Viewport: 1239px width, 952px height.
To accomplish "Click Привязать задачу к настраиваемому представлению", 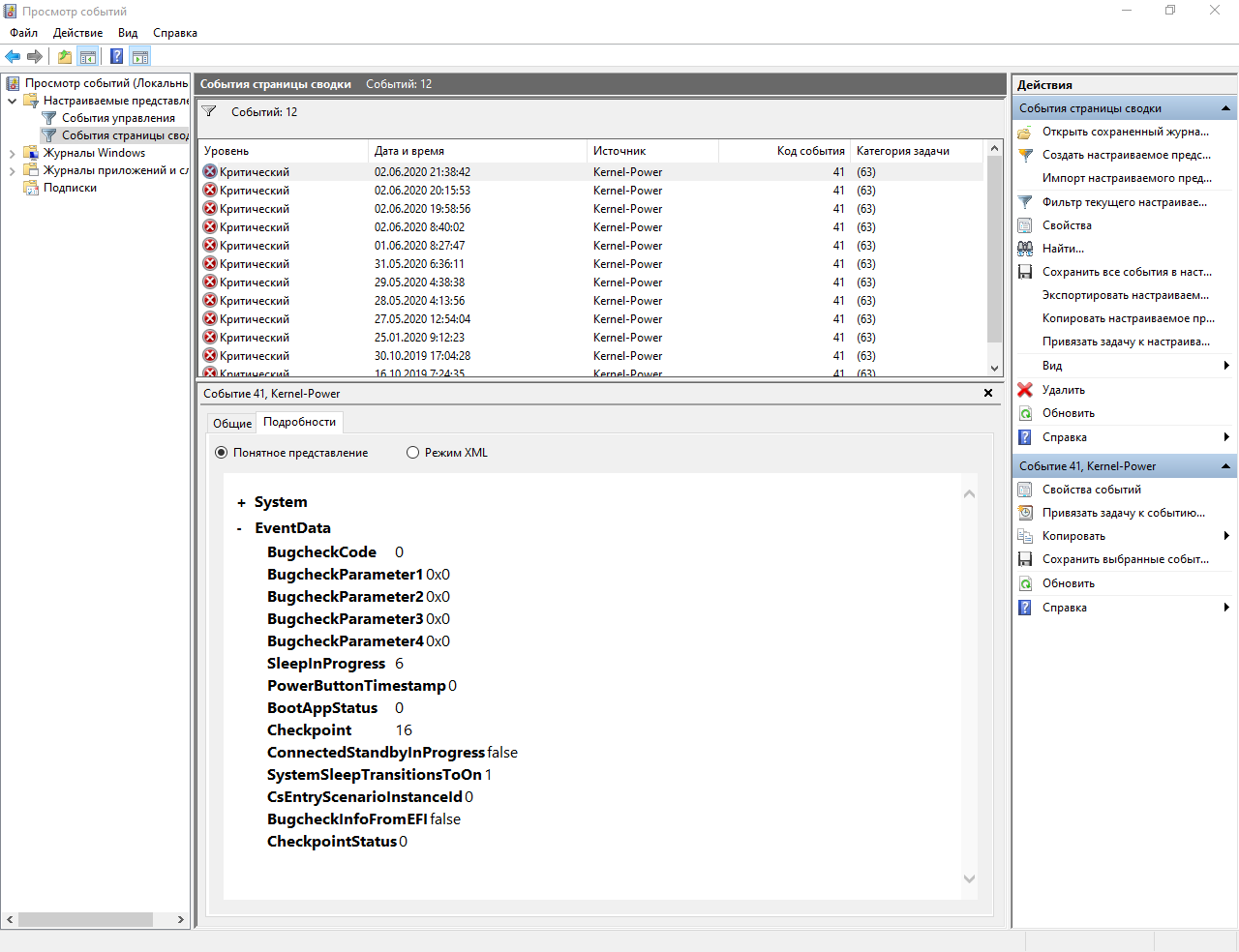I will (x=1127, y=342).
